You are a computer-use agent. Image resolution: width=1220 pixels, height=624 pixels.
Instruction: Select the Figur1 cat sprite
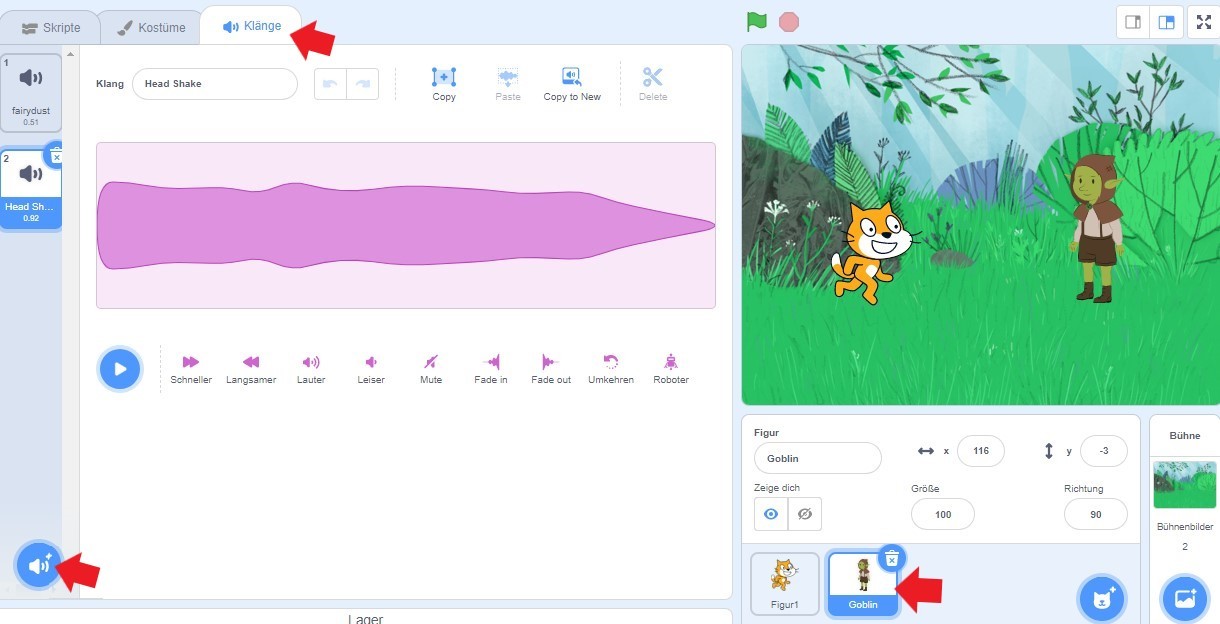tap(785, 584)
